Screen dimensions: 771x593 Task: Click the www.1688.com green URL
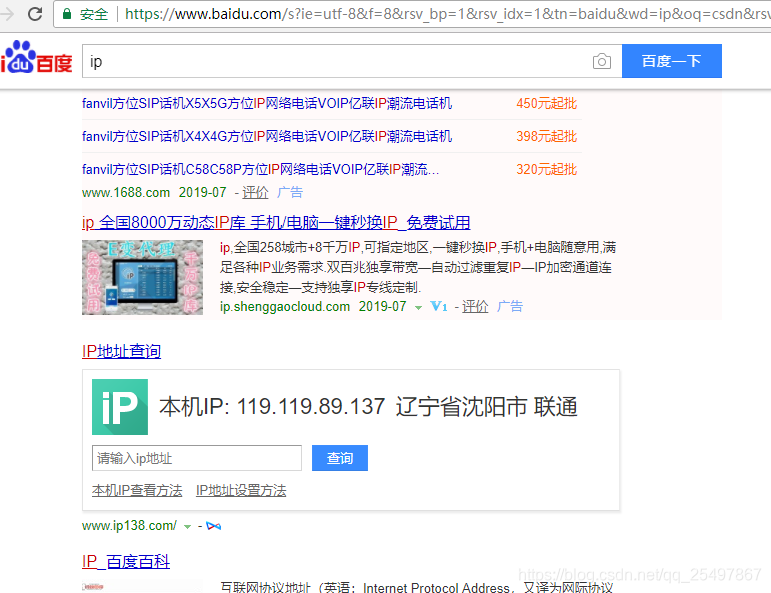(x=126, y=192)
